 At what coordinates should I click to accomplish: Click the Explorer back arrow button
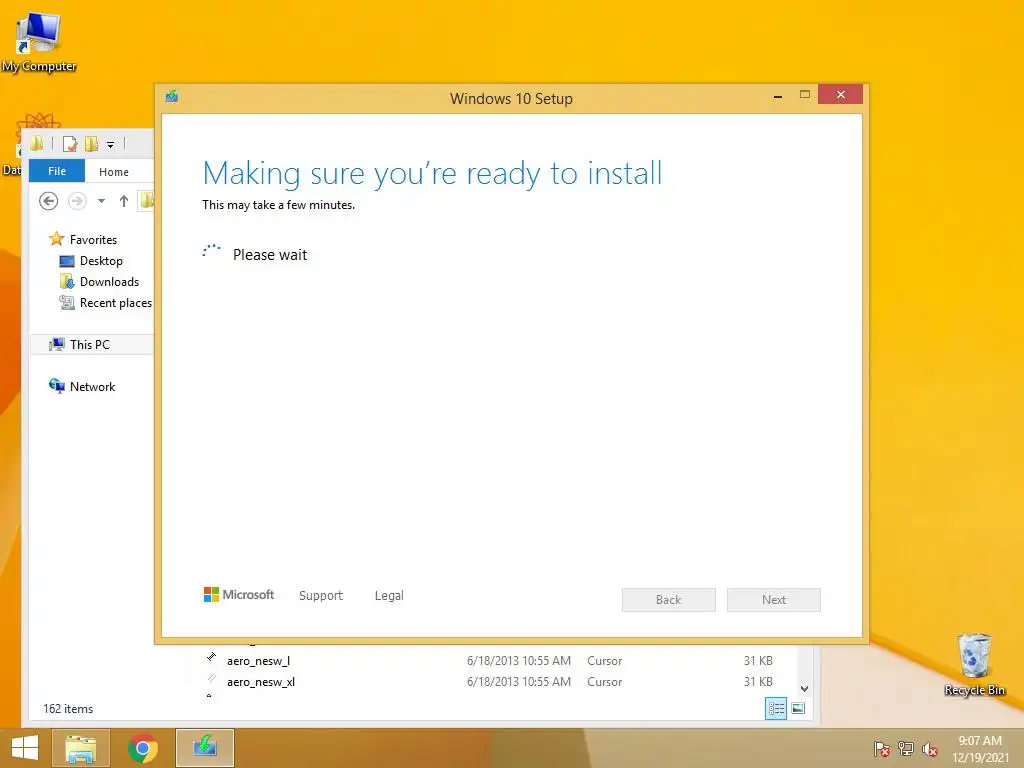click(x=48, y=201)
